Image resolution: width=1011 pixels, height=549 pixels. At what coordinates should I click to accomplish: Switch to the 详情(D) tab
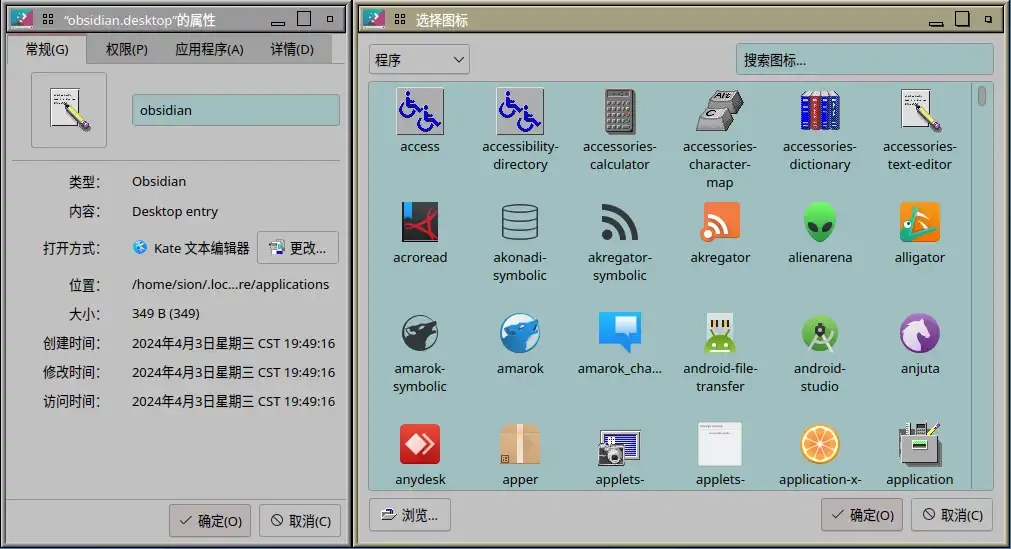point(292,49)
